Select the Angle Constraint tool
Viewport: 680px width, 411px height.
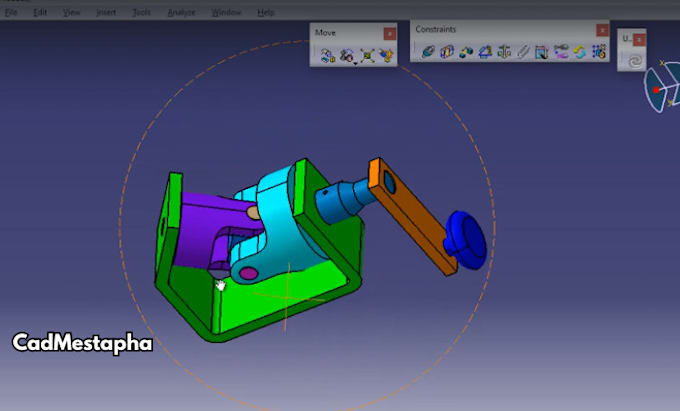(x=484, y=52)
